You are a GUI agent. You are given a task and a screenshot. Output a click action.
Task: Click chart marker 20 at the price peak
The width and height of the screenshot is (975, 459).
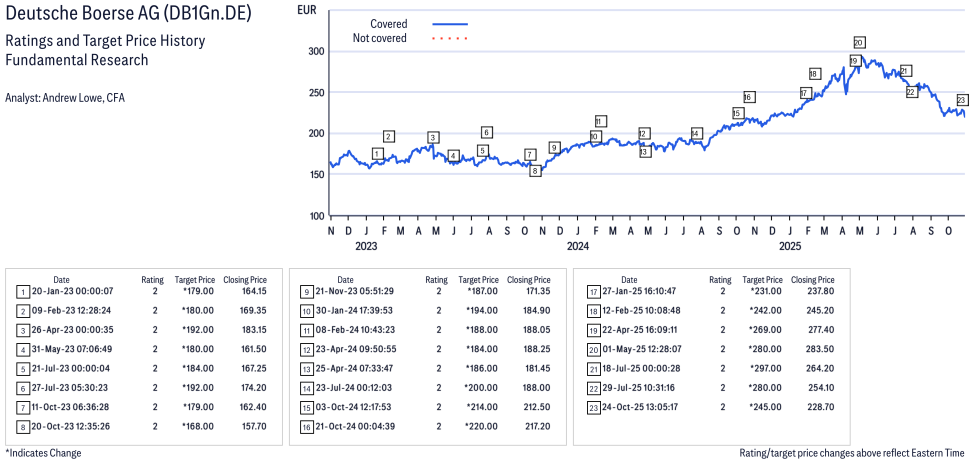[x=858, y=42]
